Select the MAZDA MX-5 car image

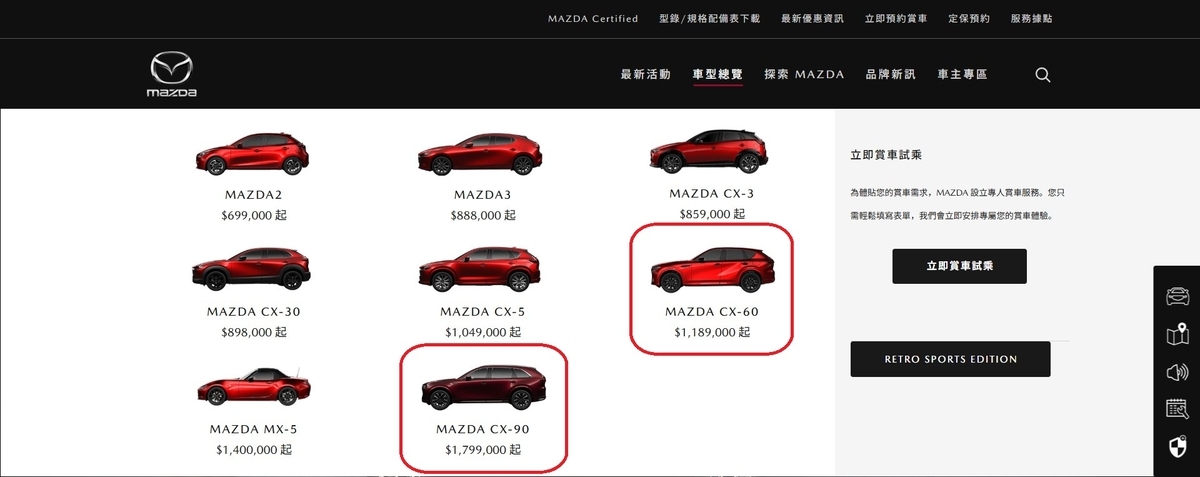[x=253, y=389]
